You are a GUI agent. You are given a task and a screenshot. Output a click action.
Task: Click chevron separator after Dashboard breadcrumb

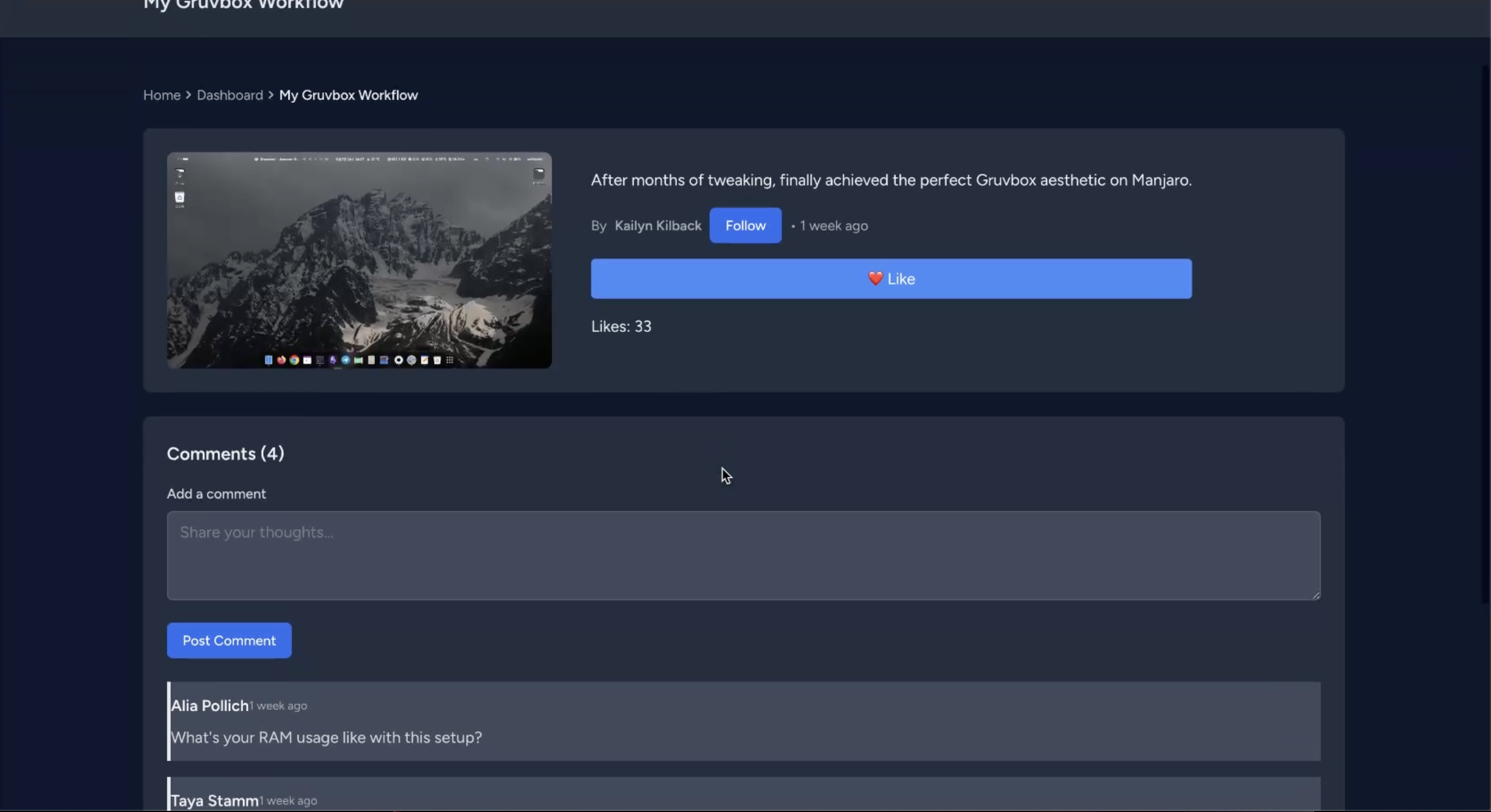tap(270, 95)
